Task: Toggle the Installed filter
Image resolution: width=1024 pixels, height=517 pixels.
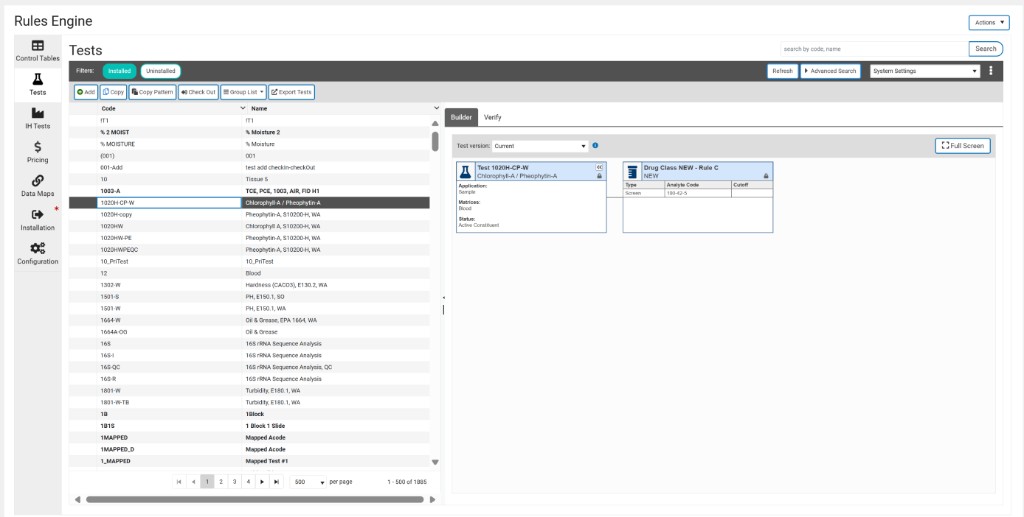Action: point(120,70)
